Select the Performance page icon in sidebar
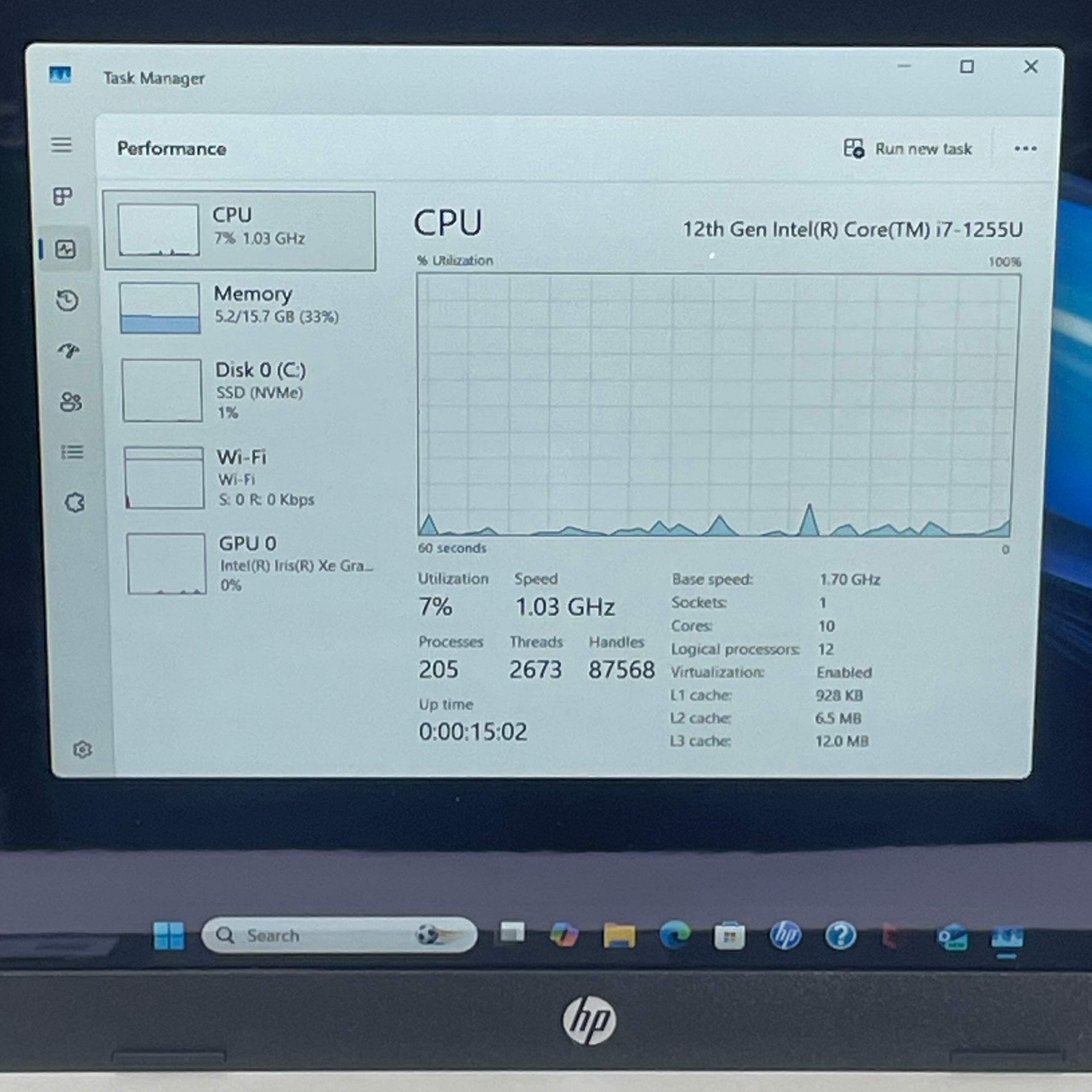The image size is (1092, 1092). [66, 249]
